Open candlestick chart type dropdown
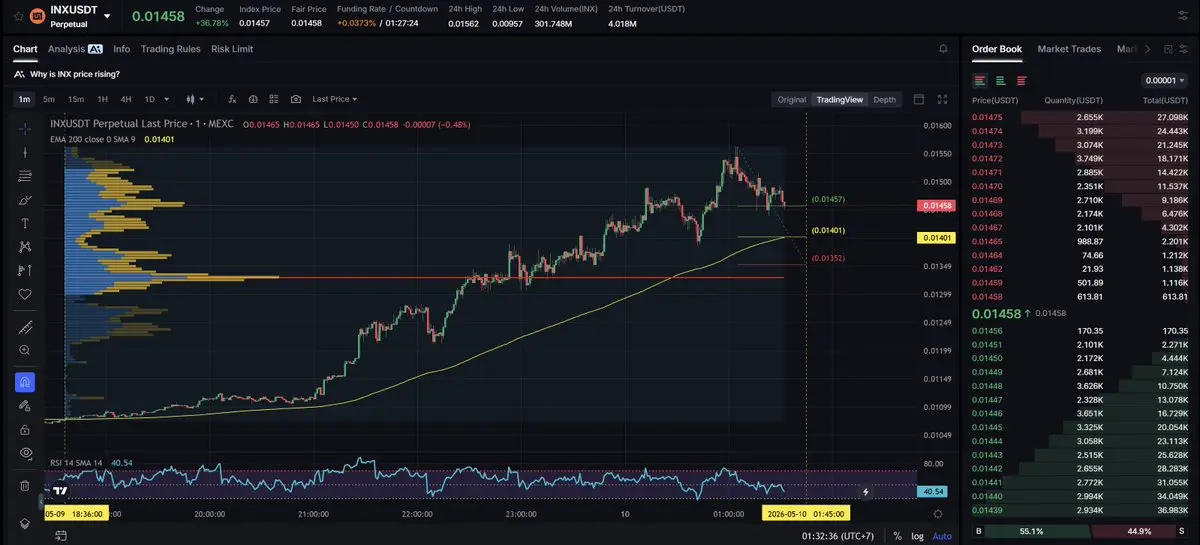Viewport: 1200px width, 545px height. (195, 99)
